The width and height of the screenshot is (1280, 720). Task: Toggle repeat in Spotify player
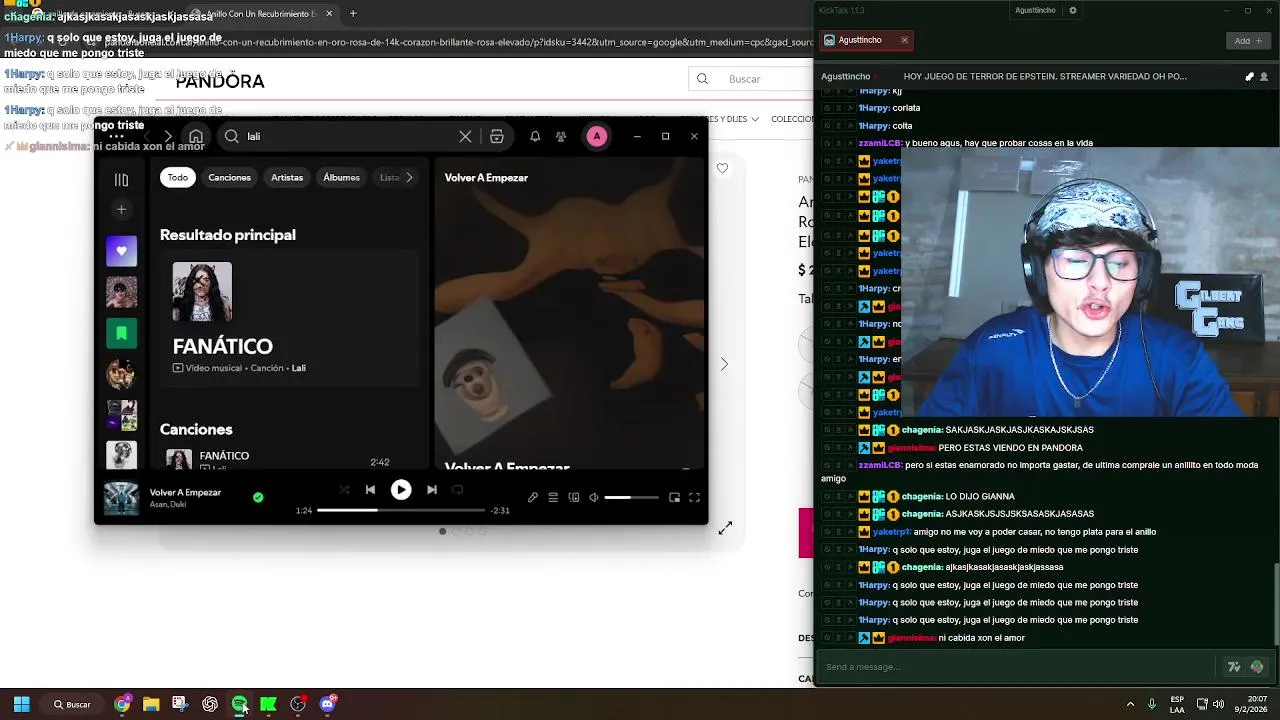click(458, 490)
